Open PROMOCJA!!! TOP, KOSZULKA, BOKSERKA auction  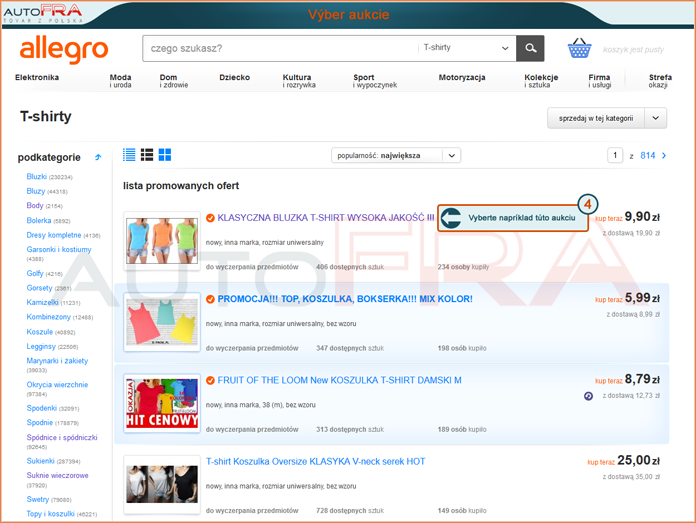[345, 299]
